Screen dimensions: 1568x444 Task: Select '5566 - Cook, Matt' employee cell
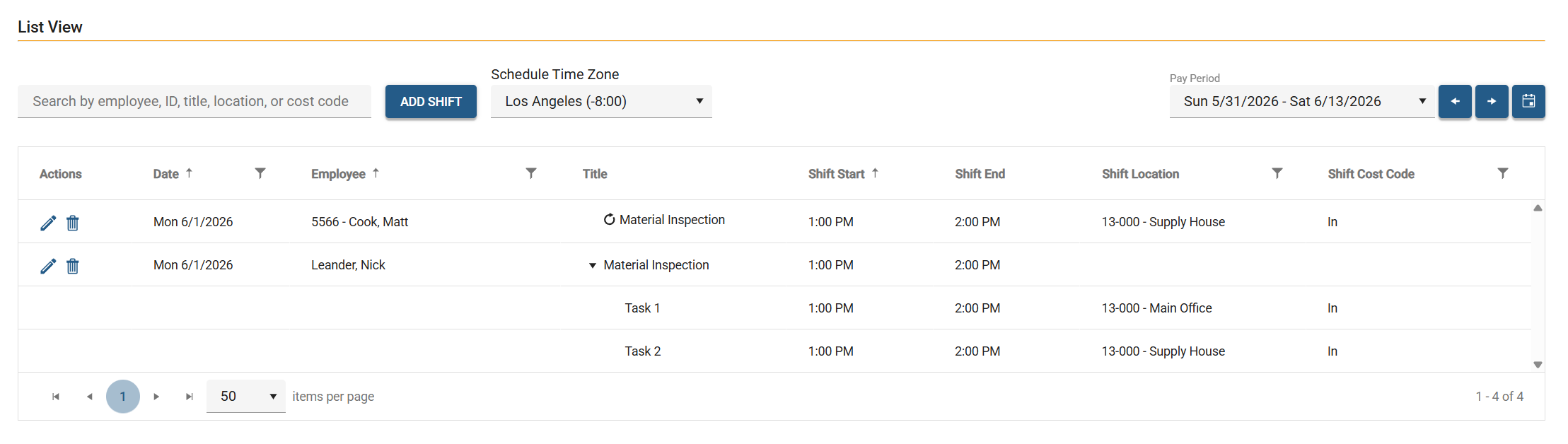360,222
